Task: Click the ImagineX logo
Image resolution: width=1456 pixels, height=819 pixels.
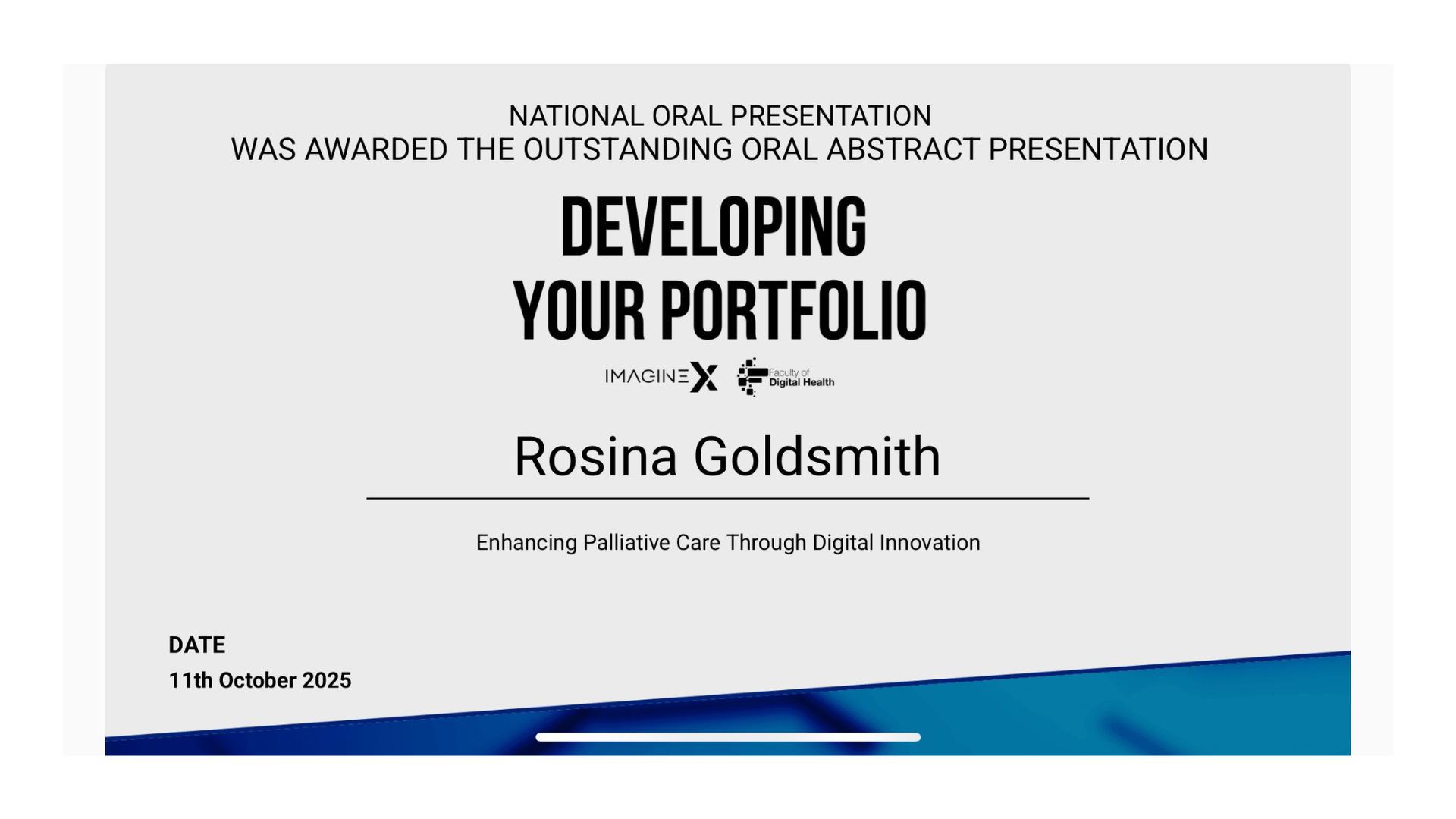Action: pyautogui.click(x=661, y=377)
